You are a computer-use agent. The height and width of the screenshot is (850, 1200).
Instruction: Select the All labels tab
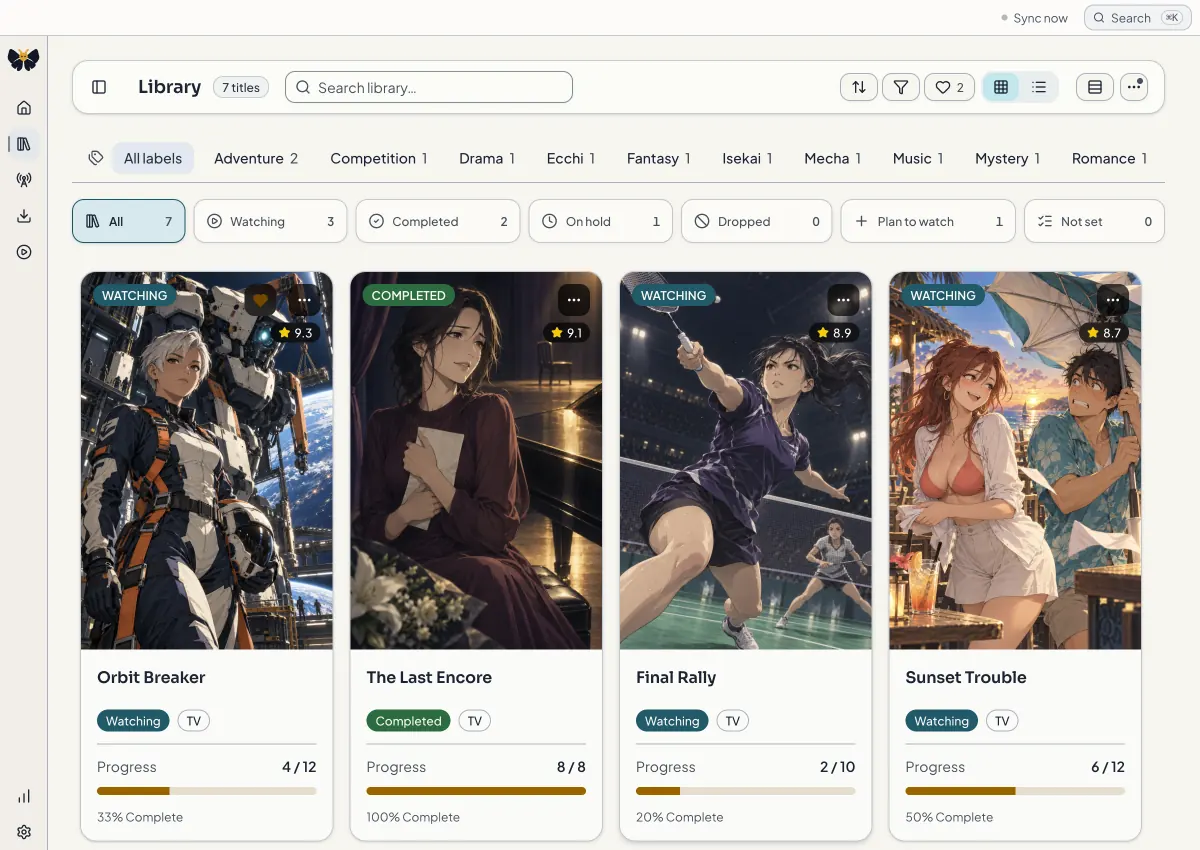click(x=153, y=158)
